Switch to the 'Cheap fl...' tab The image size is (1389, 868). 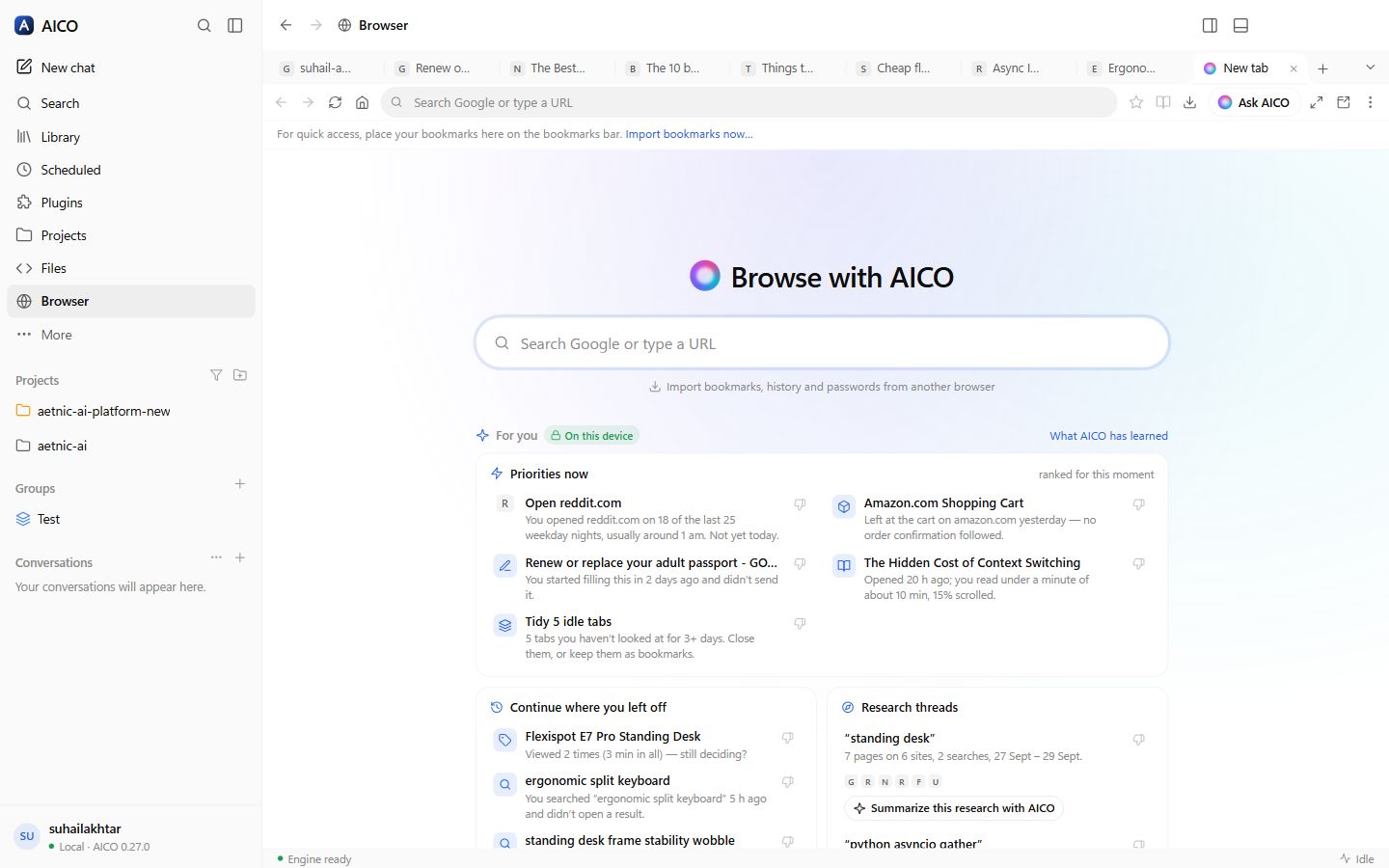coord(902,68)
